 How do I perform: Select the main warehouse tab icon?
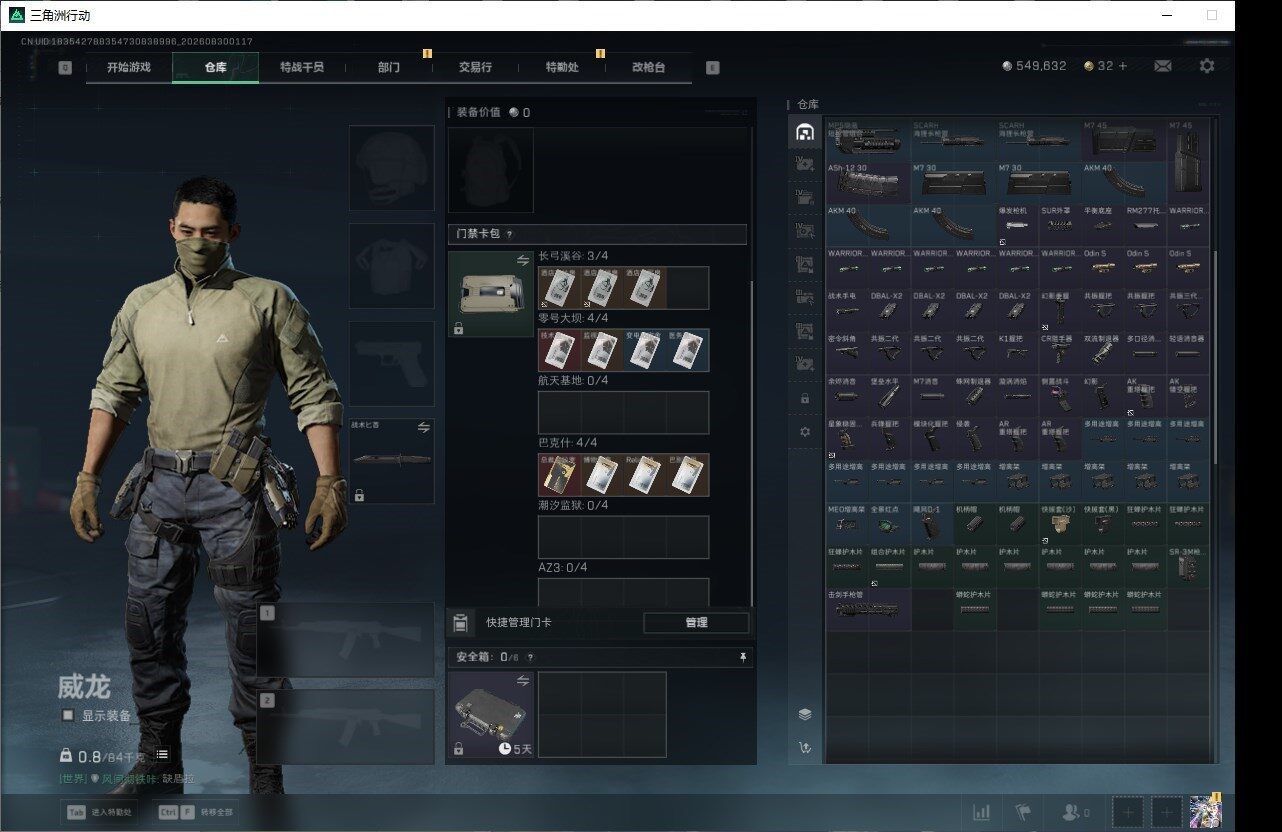pos(805,132)
